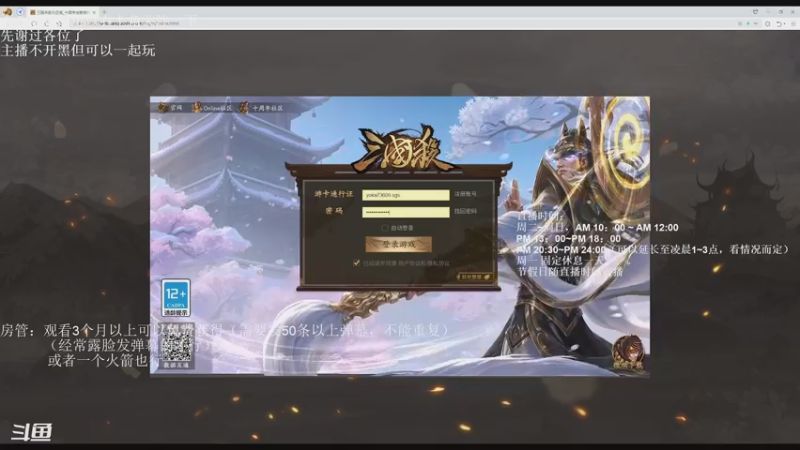Click the QR code below the age badge

176,349
